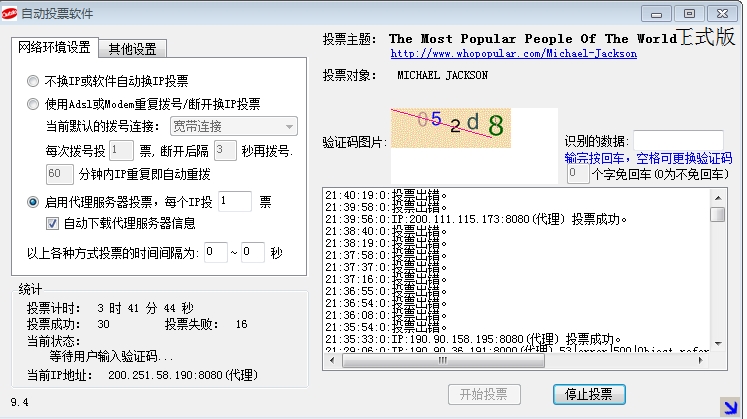Click the 个字免回车 character count field
This screenshot has height=419, width=747.
(x=578, y=173)
